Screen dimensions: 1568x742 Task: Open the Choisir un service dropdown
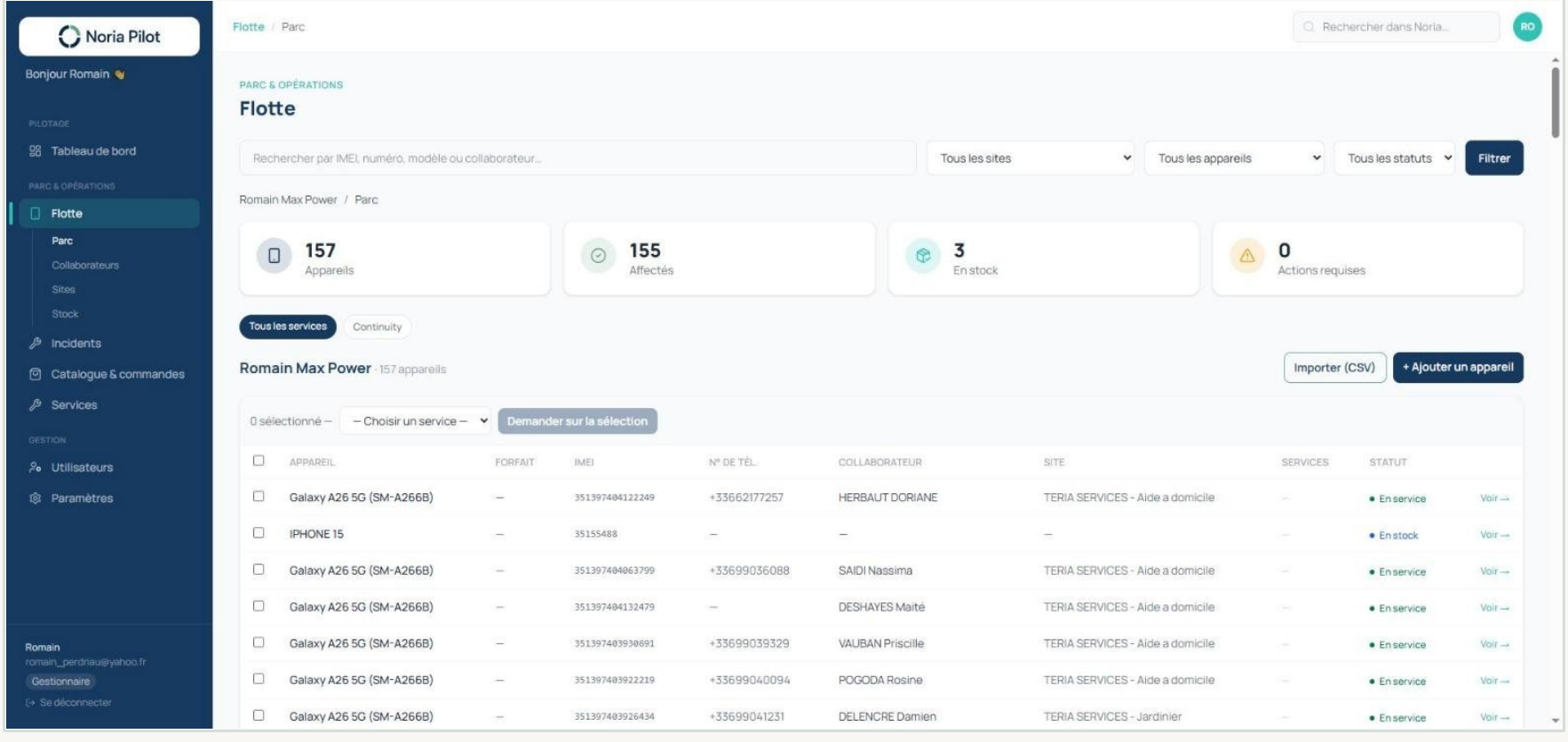416,421
